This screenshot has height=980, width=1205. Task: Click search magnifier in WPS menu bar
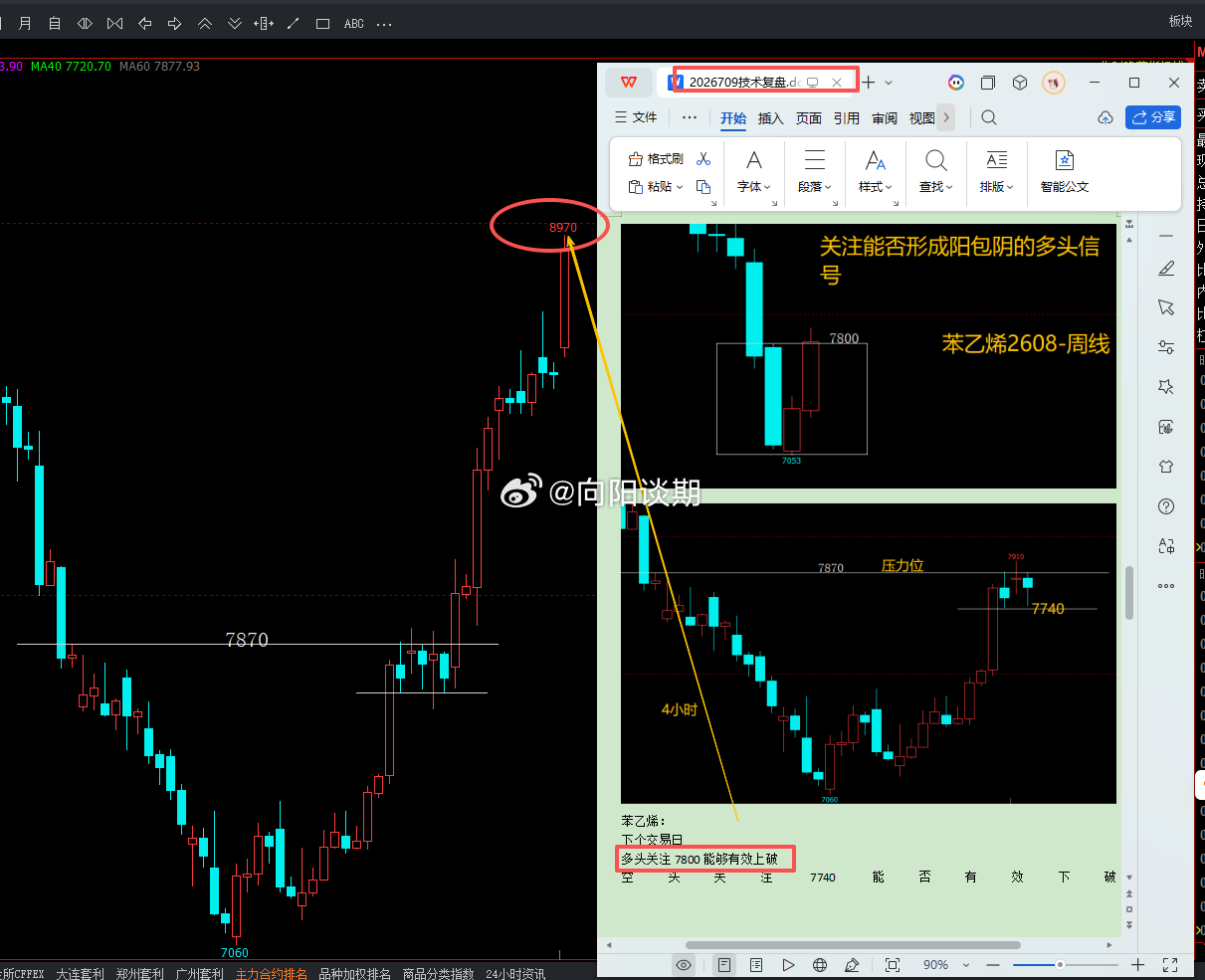(989, 117)
